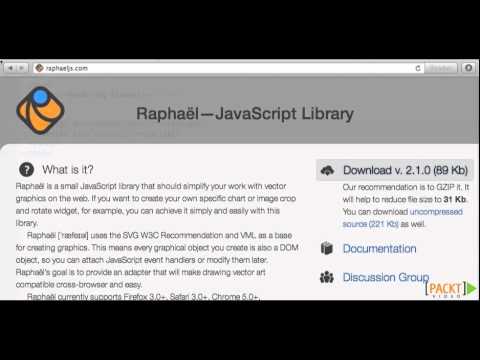Click the text 'Our recommendation is to GZIP it'
Viewport: 480px width, 360px height.
(401, 187)
